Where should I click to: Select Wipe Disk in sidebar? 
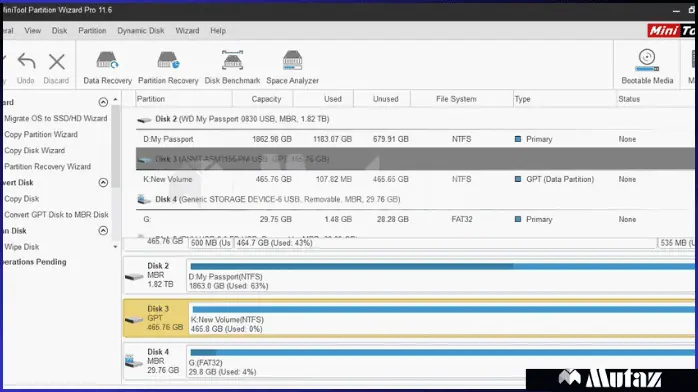22,247
